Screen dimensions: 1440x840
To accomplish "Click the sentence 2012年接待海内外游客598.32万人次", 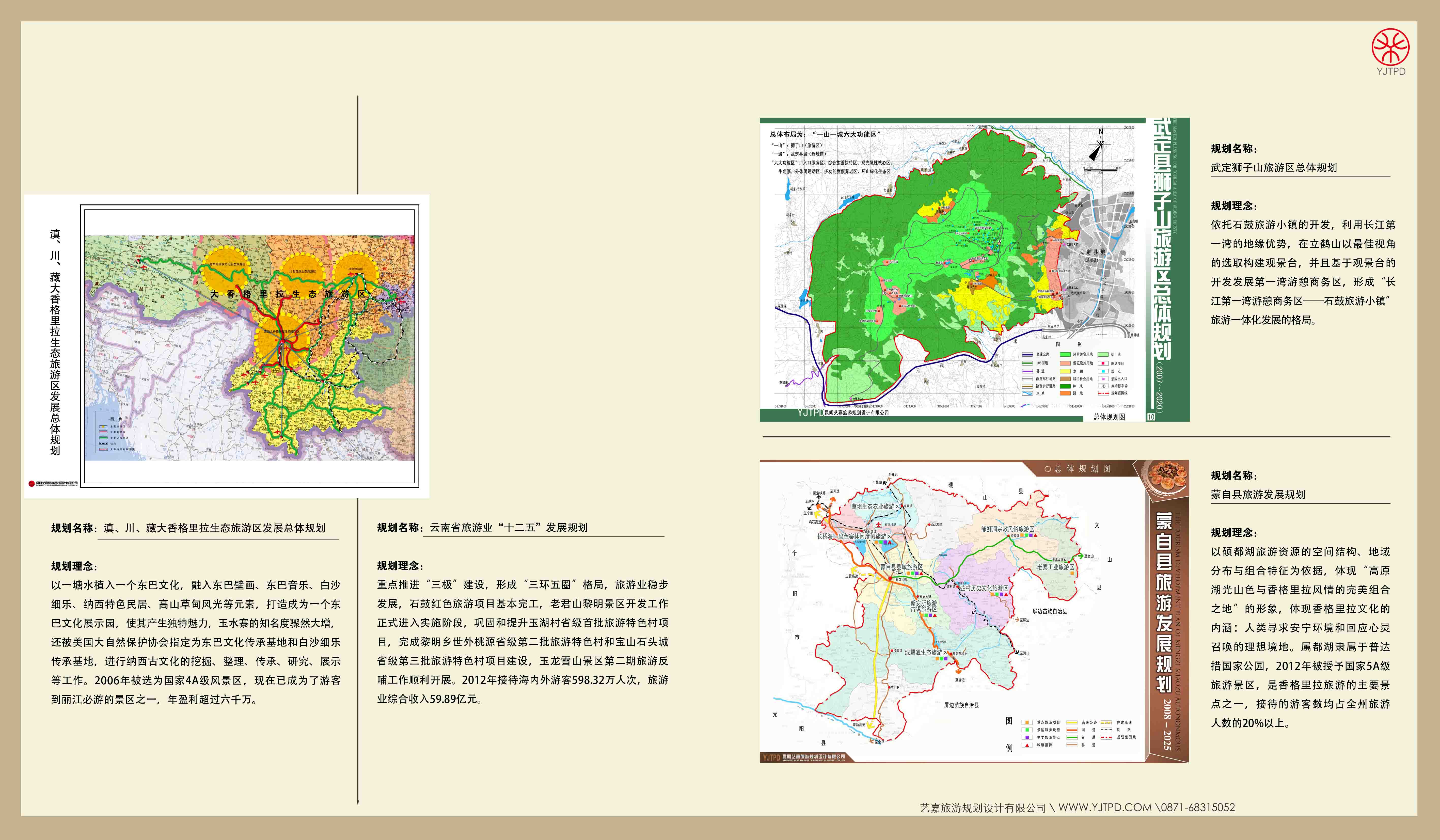I will click(552, 680).
